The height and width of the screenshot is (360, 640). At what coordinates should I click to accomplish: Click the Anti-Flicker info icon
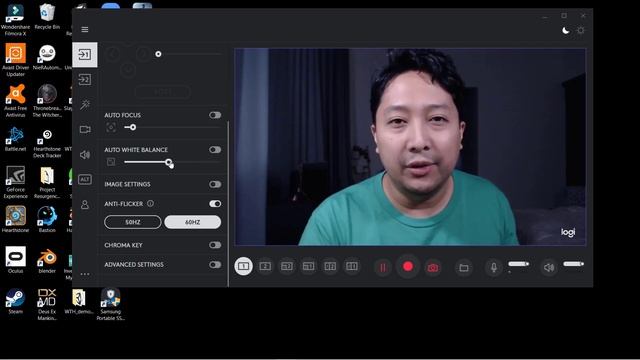[x=150, y=203]
